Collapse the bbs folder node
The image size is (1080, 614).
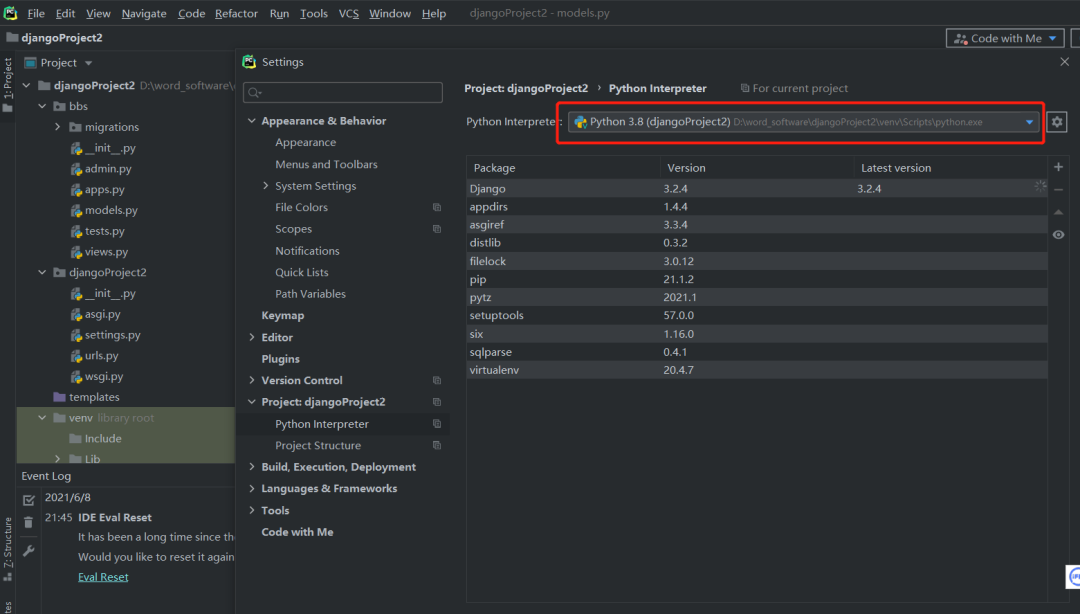pyautogui.click(x=43, y=106)
